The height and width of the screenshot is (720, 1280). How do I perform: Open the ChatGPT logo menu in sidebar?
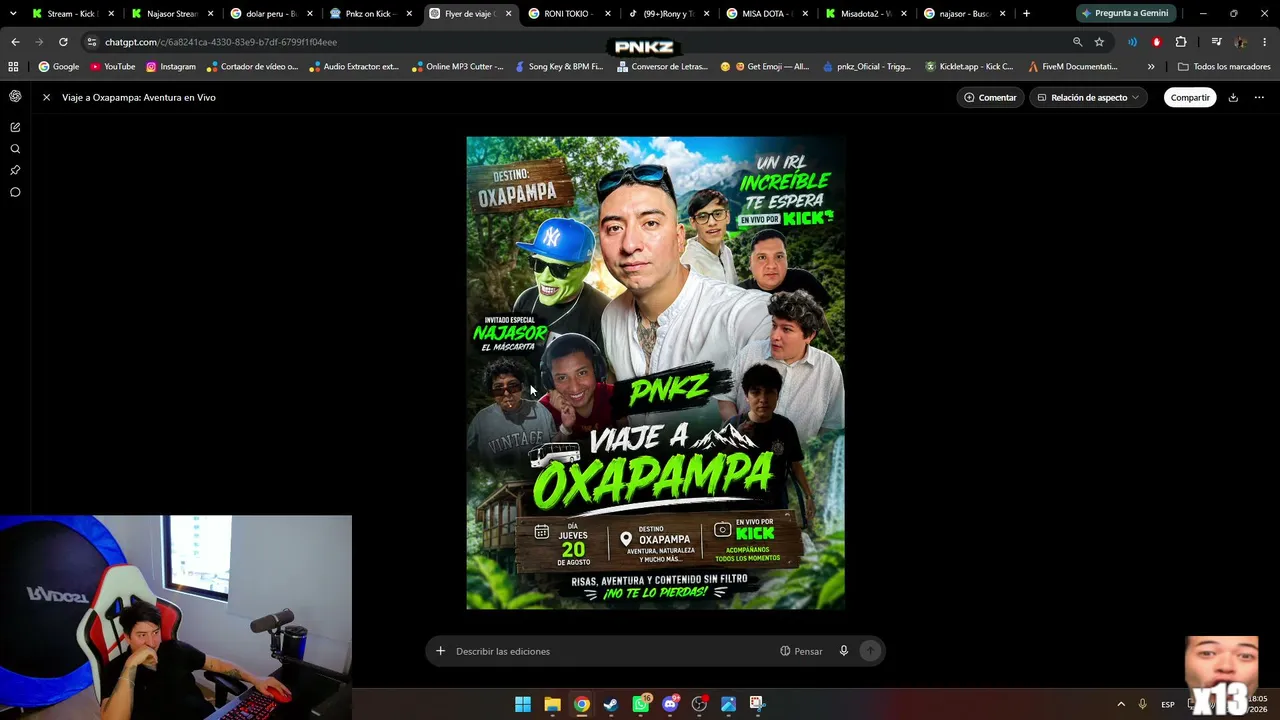pyautogui.click(x=15, y=96)
